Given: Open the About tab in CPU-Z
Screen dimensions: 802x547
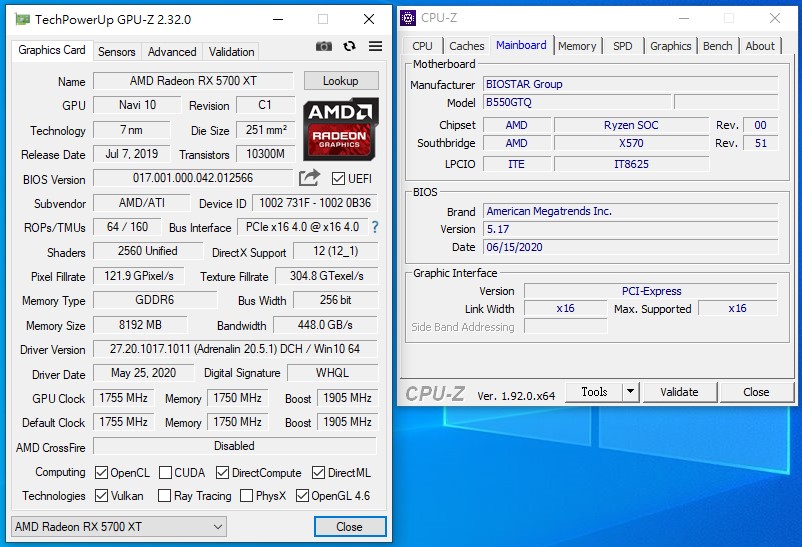Looking at the screenshot, I should (760, 46).
